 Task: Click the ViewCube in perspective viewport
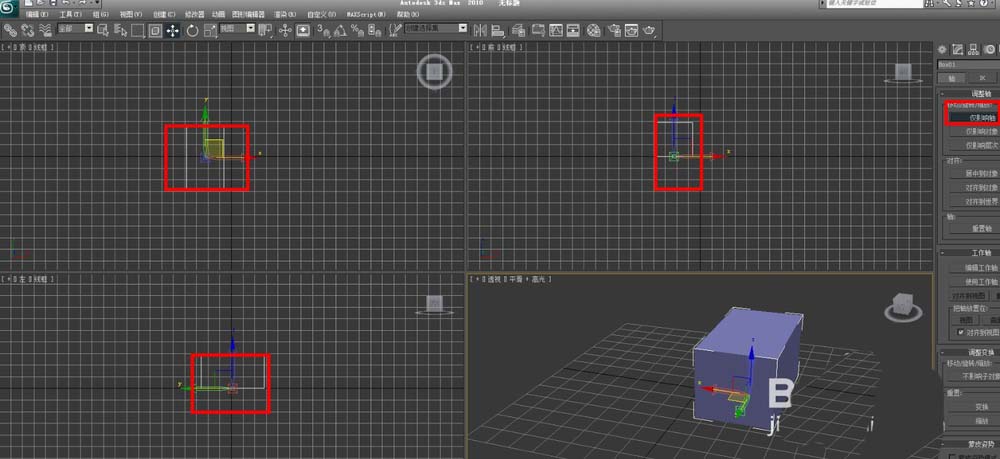point(903,307)
